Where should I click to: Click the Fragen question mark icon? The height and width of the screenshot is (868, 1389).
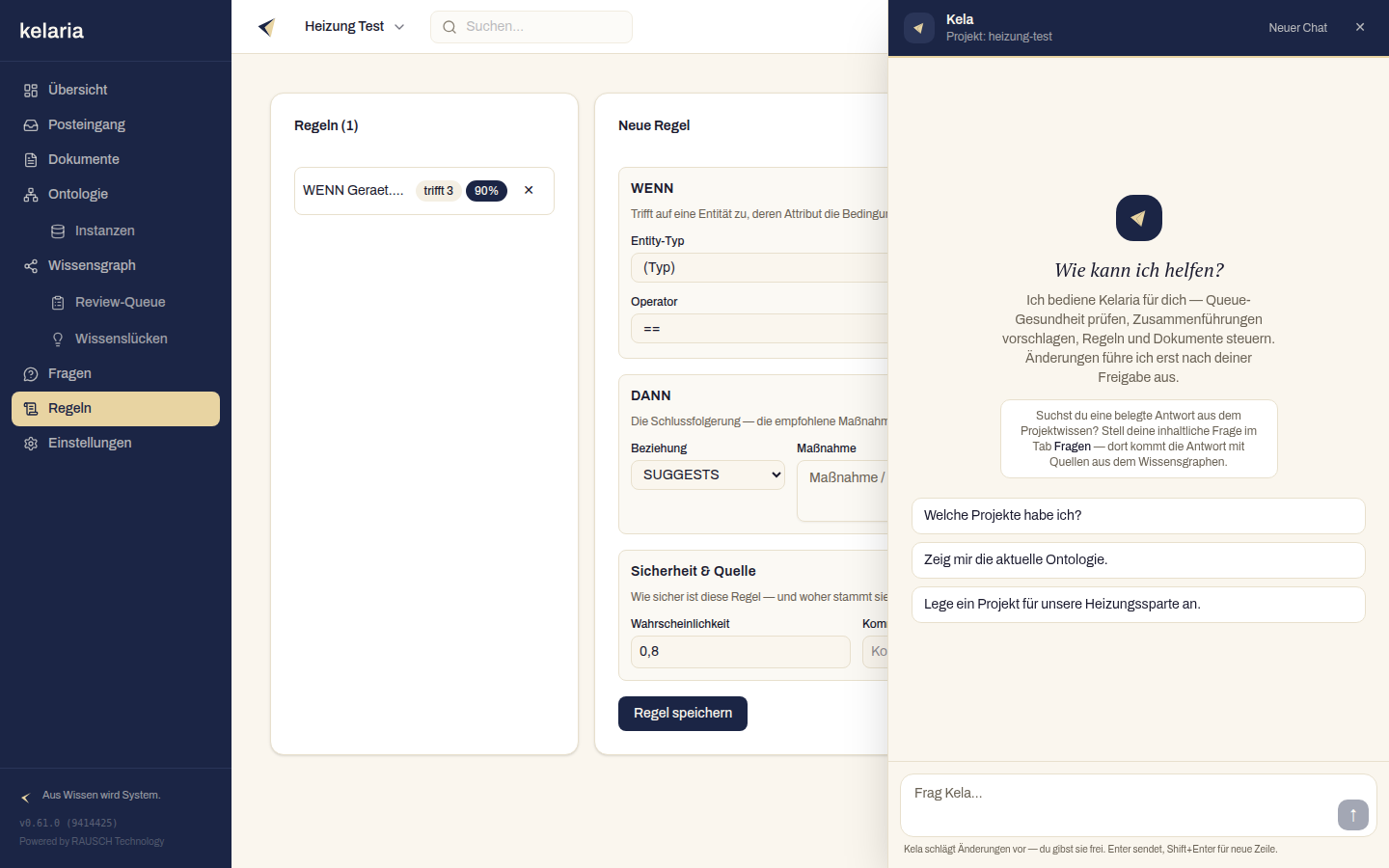(x=31, y=374)
